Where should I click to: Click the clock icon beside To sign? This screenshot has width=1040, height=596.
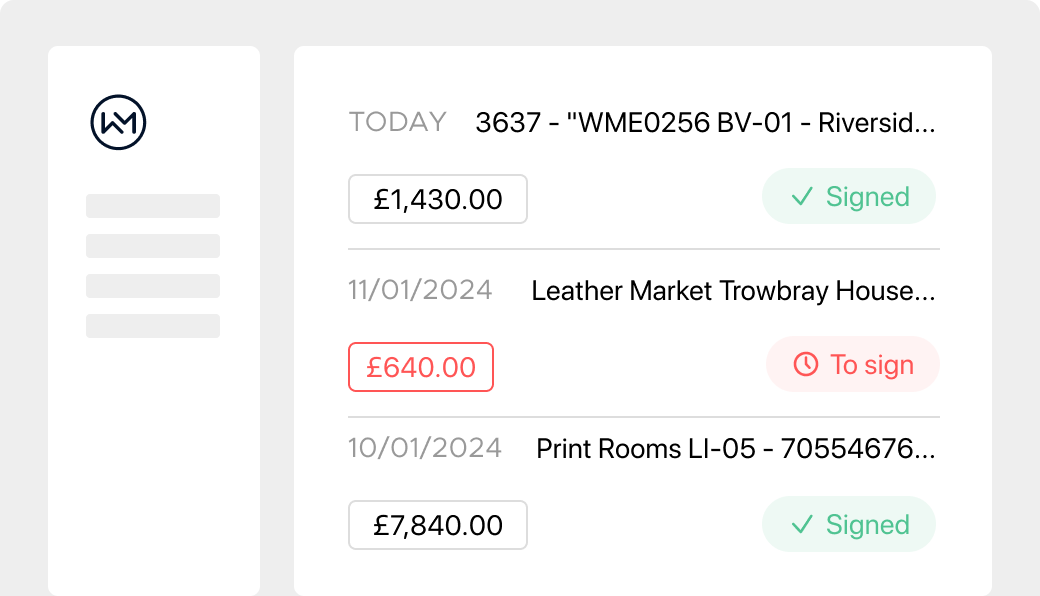[x=805, y=365]
